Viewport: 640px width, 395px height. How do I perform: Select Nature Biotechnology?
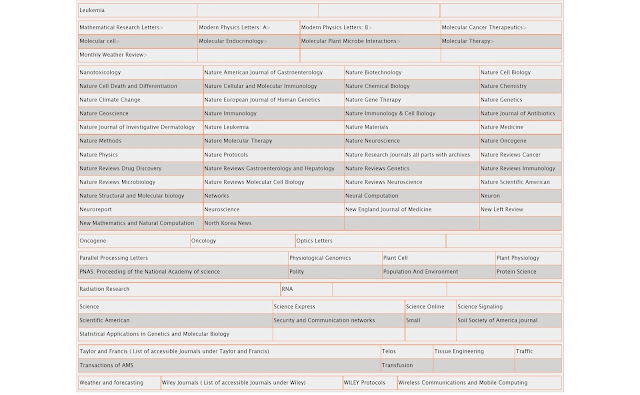(x=373, y=72)
